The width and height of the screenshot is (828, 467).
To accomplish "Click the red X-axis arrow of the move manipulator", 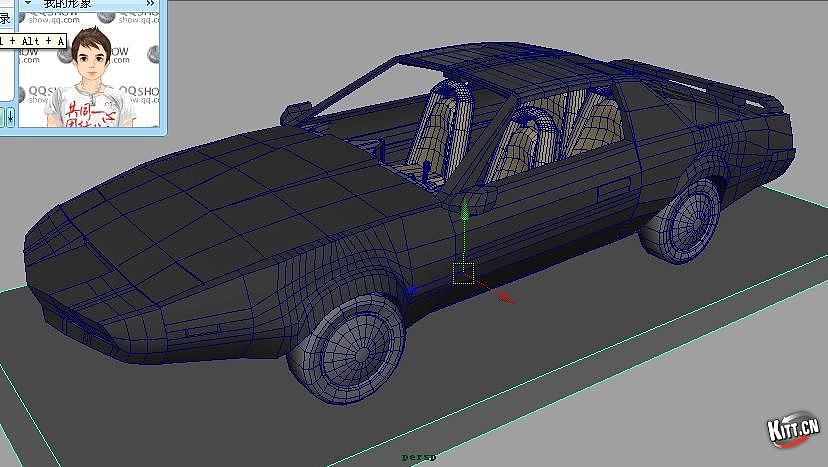I will pyautogui.click(x=506, y=297).
